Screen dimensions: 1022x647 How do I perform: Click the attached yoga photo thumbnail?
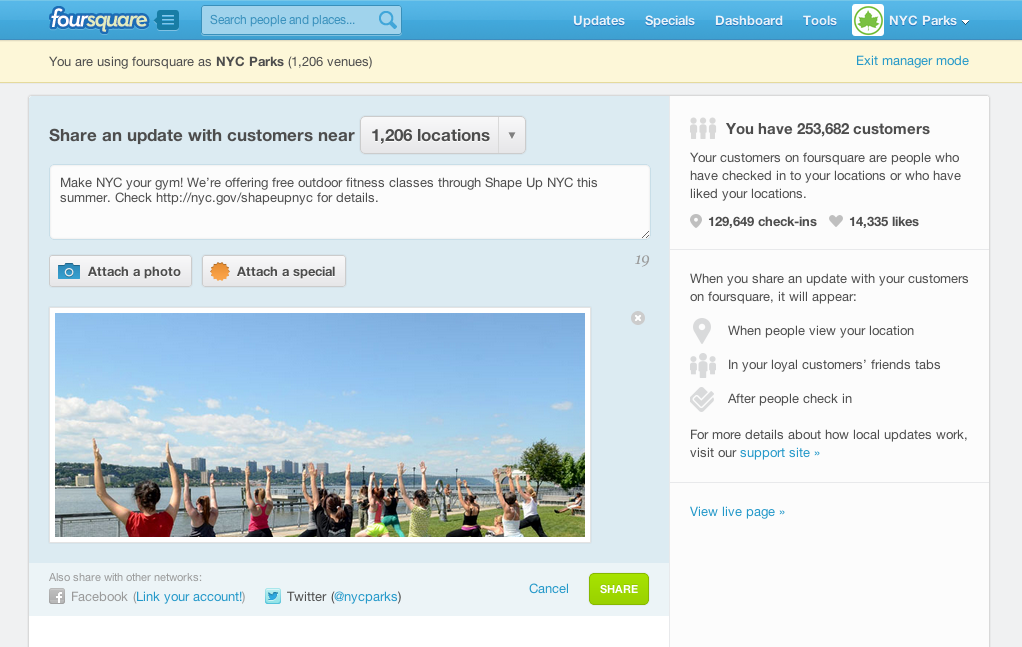click(319, 425)
